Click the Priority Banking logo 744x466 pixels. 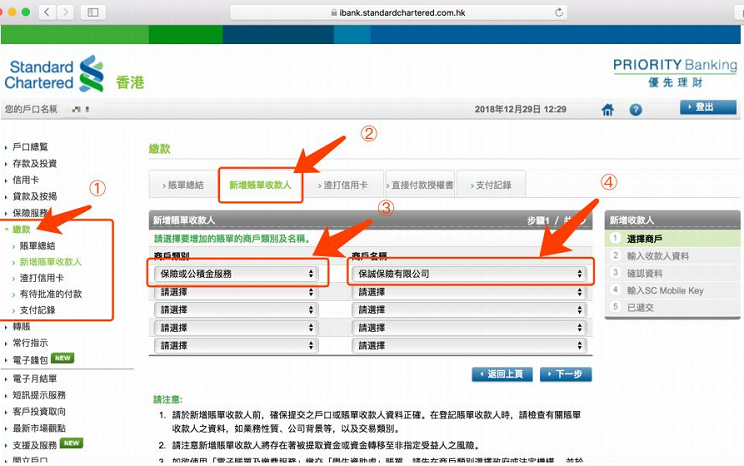675,72
